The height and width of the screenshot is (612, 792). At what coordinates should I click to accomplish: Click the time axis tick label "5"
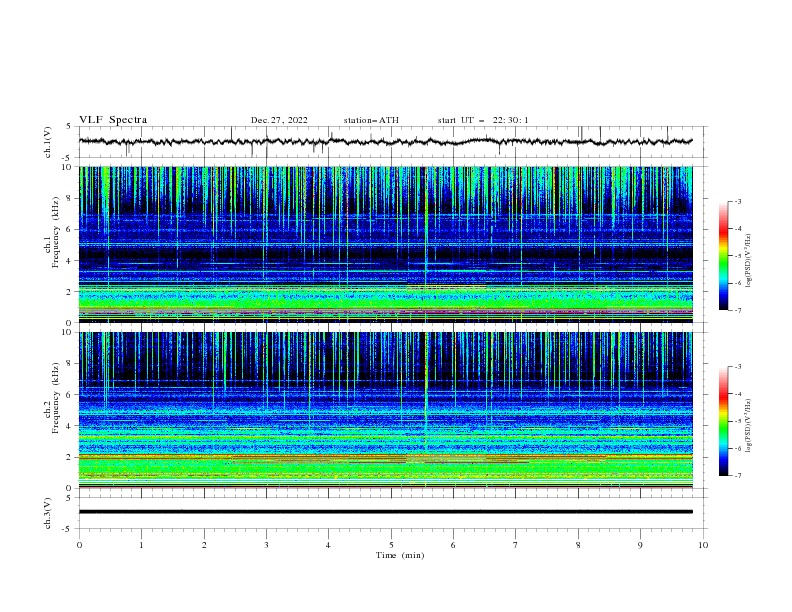(x=391, y=545)
